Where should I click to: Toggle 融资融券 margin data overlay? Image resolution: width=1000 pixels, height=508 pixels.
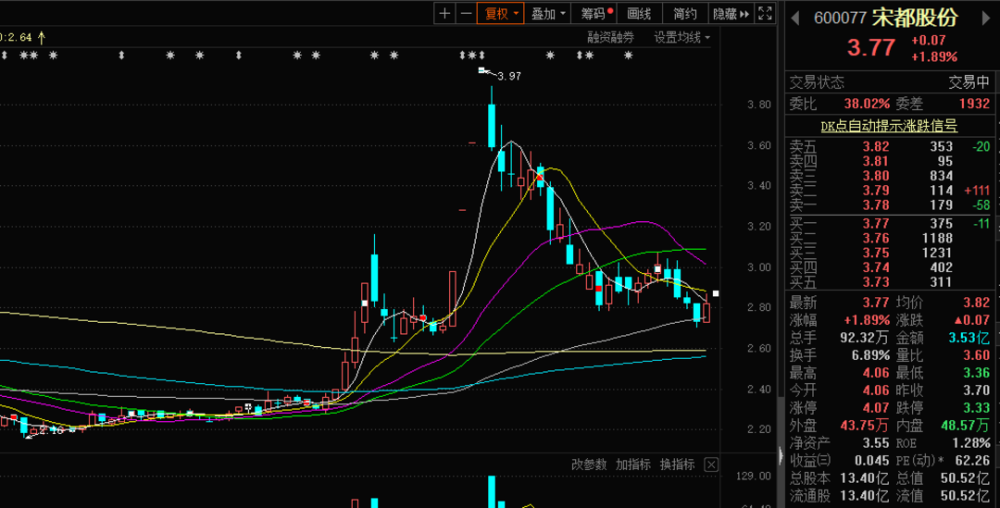(x=611, y=37)
